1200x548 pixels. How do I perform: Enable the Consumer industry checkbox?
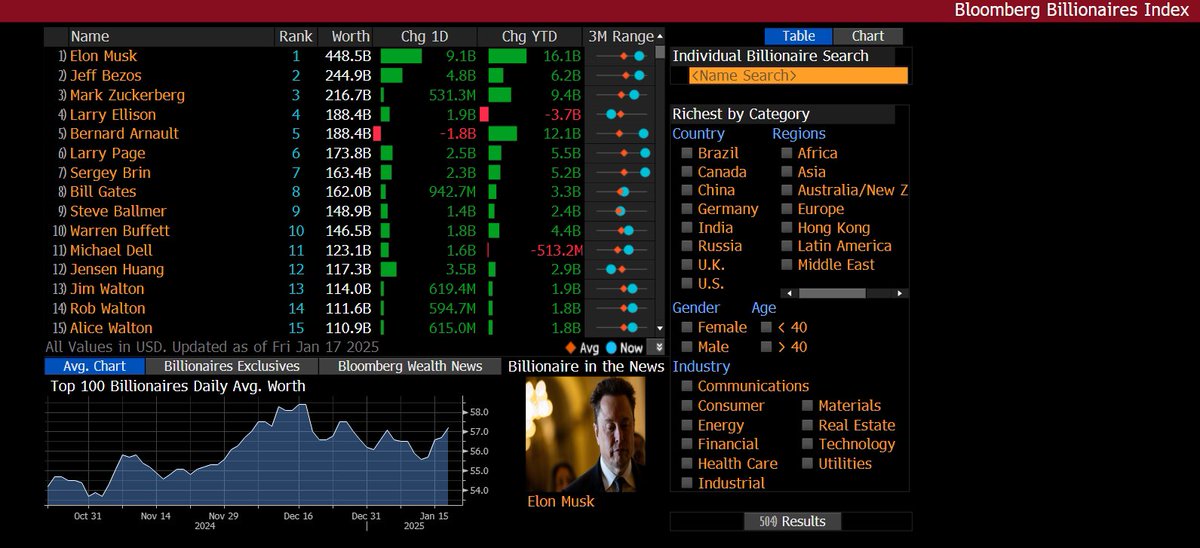[x=687, y=406]
